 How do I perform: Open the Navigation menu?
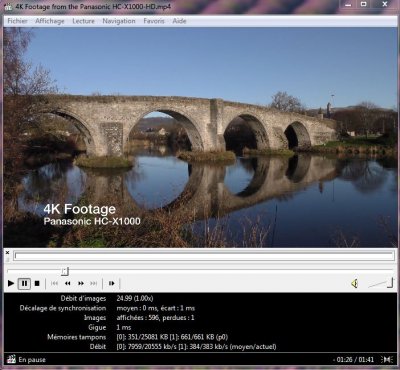[x=119, y=21]
